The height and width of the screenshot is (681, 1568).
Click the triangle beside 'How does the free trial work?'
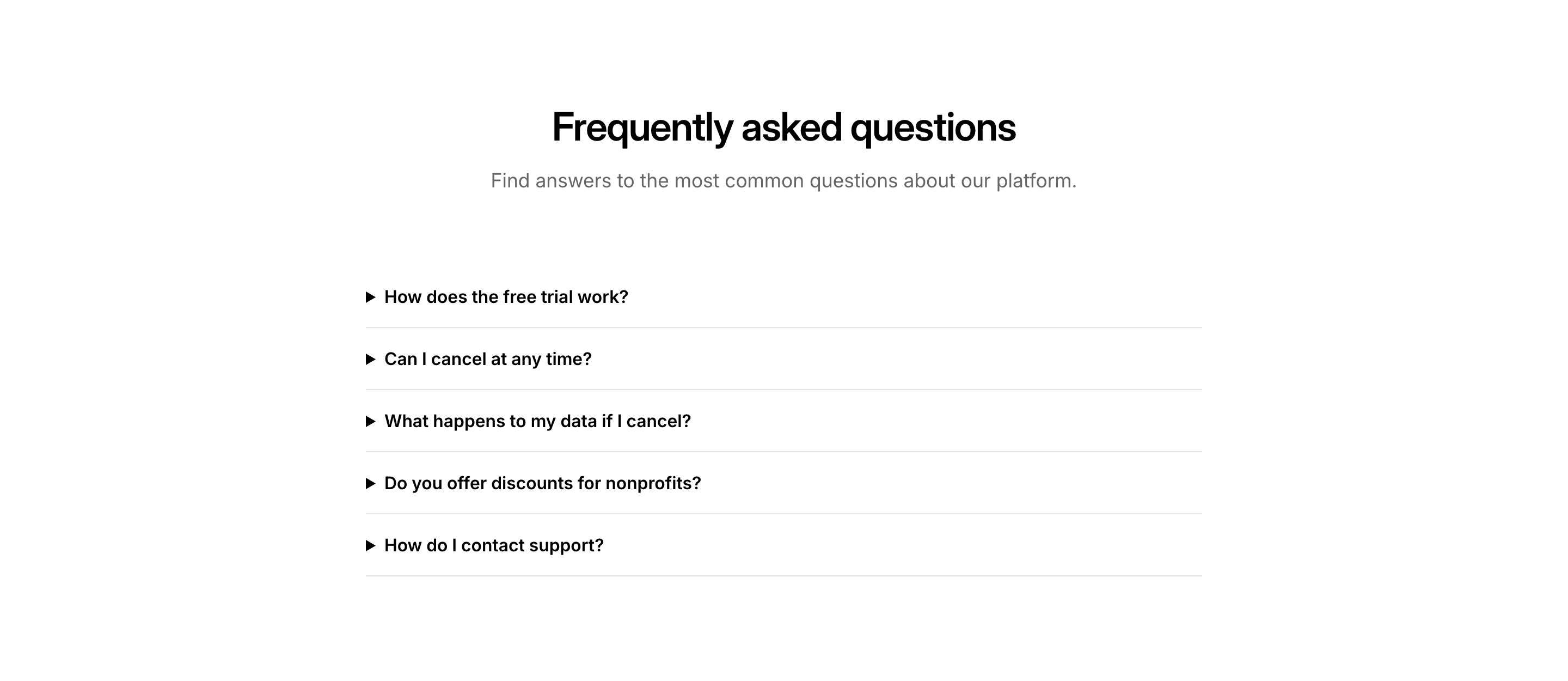370,297
